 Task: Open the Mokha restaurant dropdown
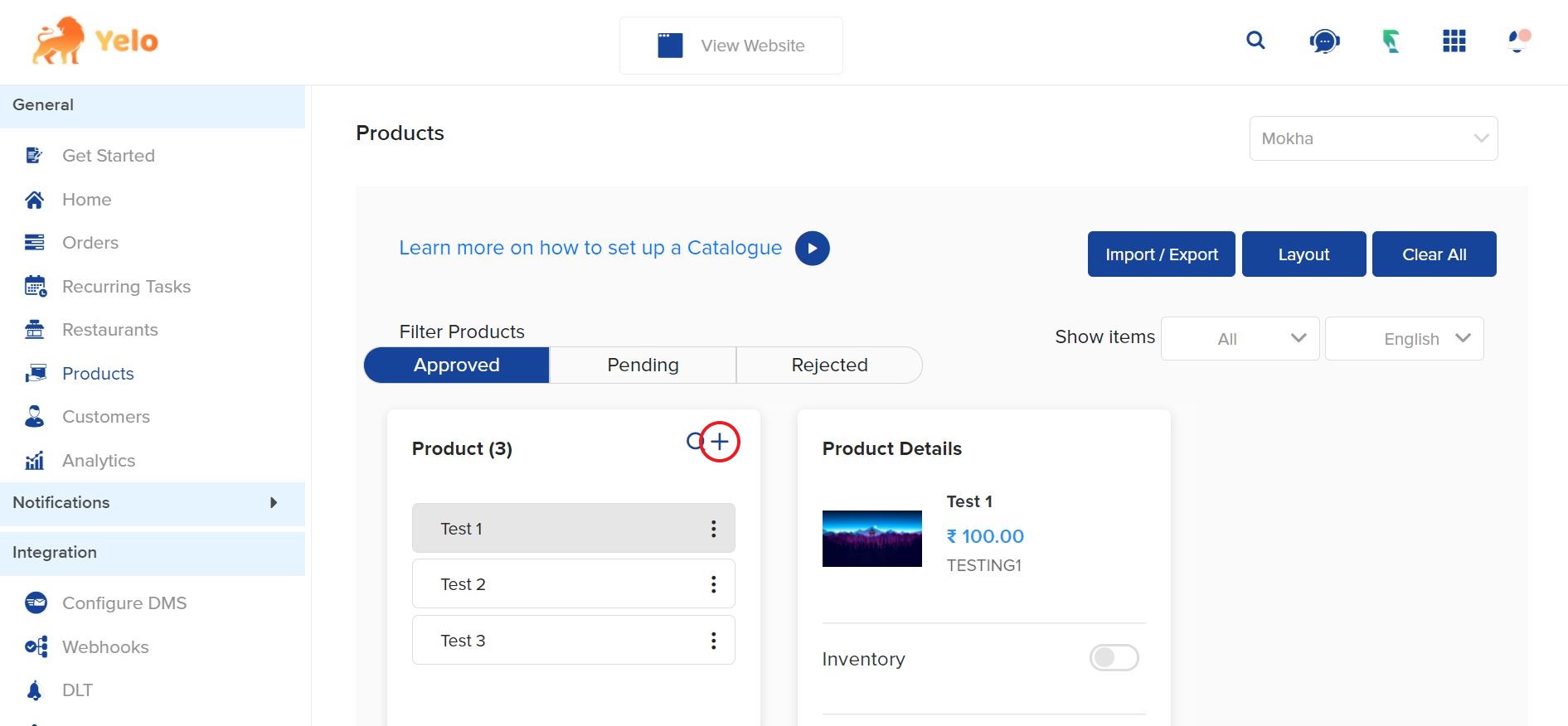click(1372, 138)
